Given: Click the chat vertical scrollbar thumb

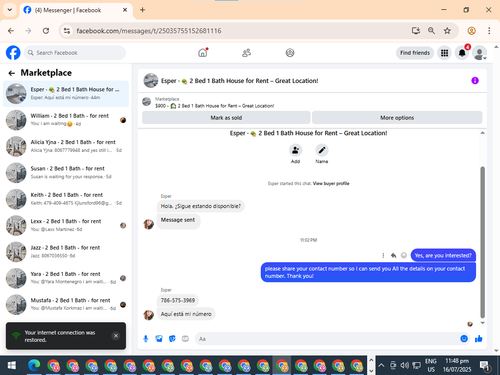Looking at the screenshot, I should [x=482, y=242].
